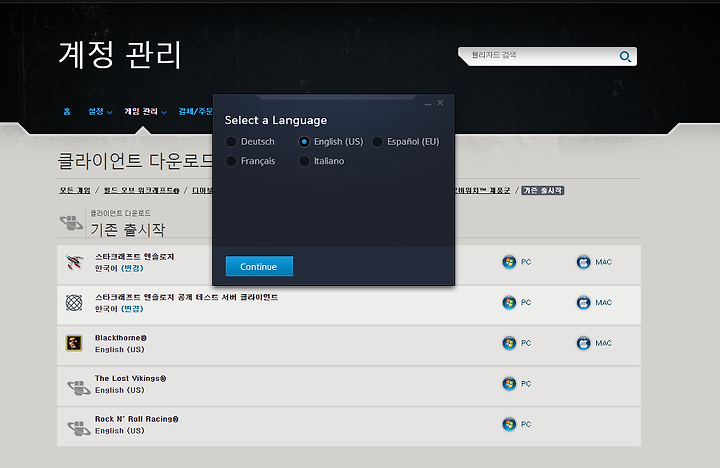Image resolution: width=720 pixels, height=468 pixels.
Task: Click The Lost Vikings PC download icon
Action: pos(509,383)
